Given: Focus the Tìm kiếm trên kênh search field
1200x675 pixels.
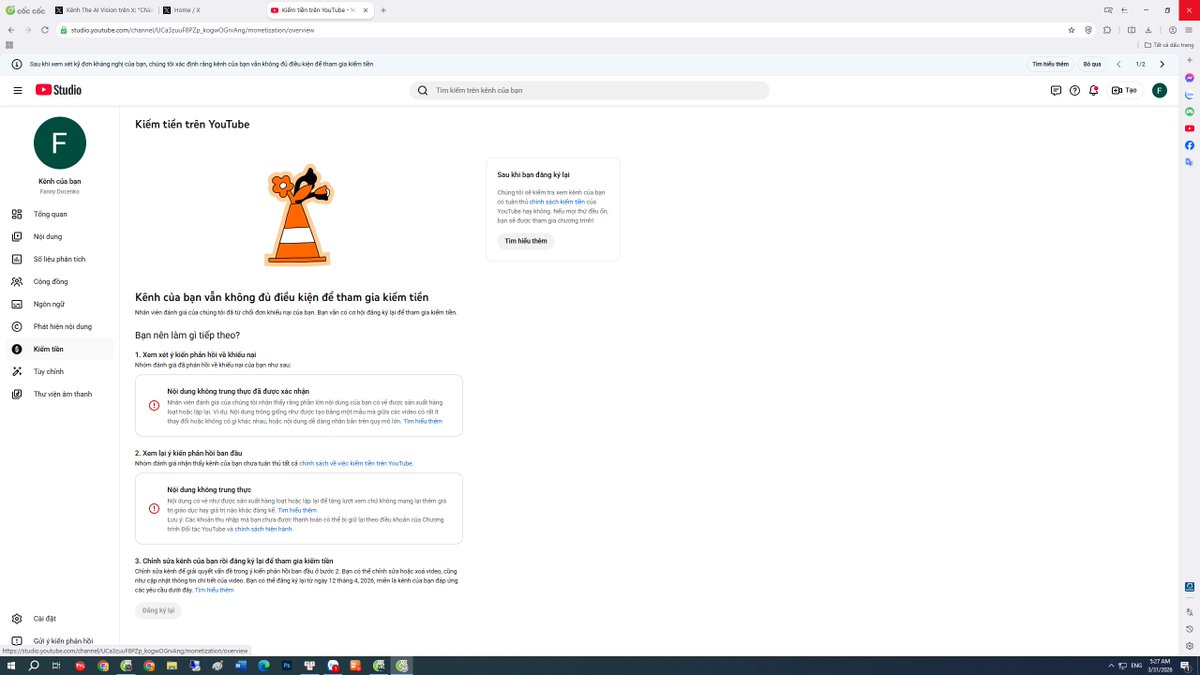Looking at the screenshot, I should pyautogui.click(x=590, y=90).
